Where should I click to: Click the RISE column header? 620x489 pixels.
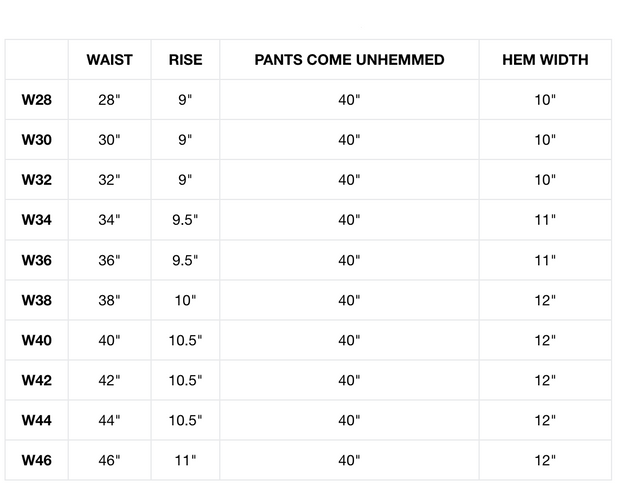pos(185,60)
